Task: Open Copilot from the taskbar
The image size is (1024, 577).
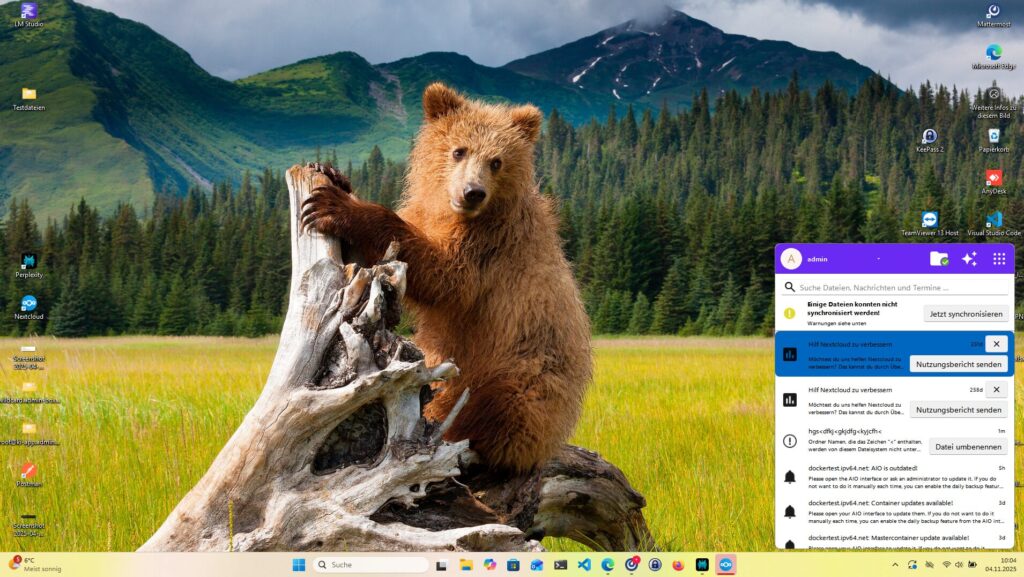Action: [x=488, y=565]
